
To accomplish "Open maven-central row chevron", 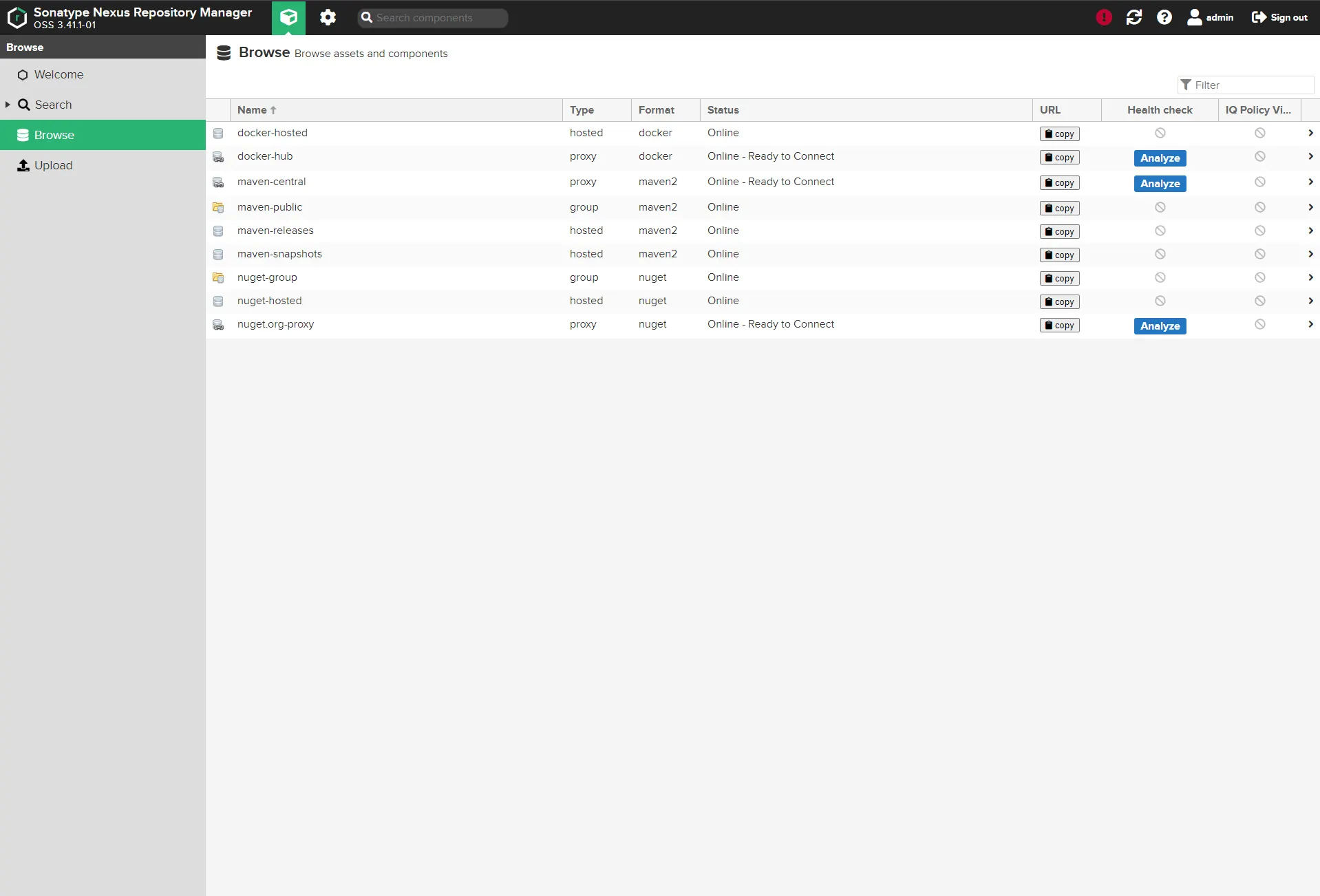I will click(1310, 182).
